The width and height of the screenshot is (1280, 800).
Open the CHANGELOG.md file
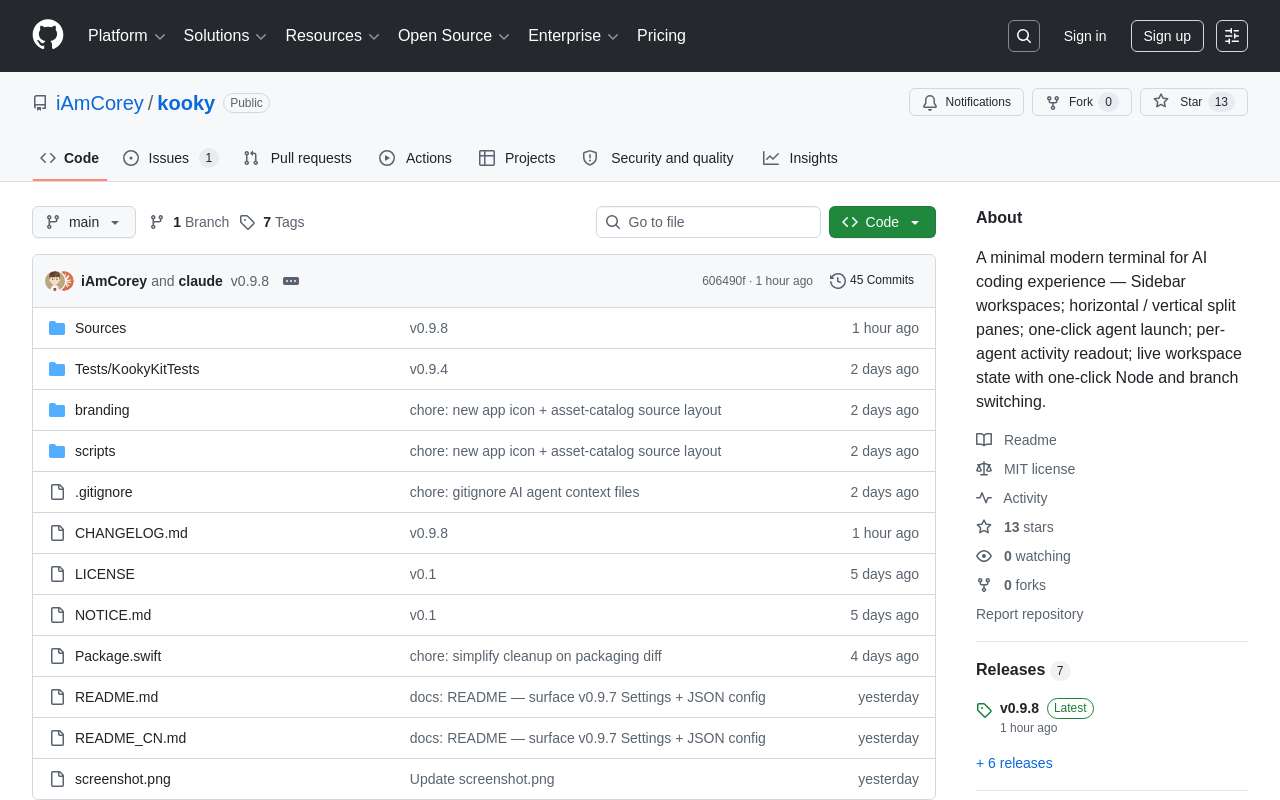131,533
